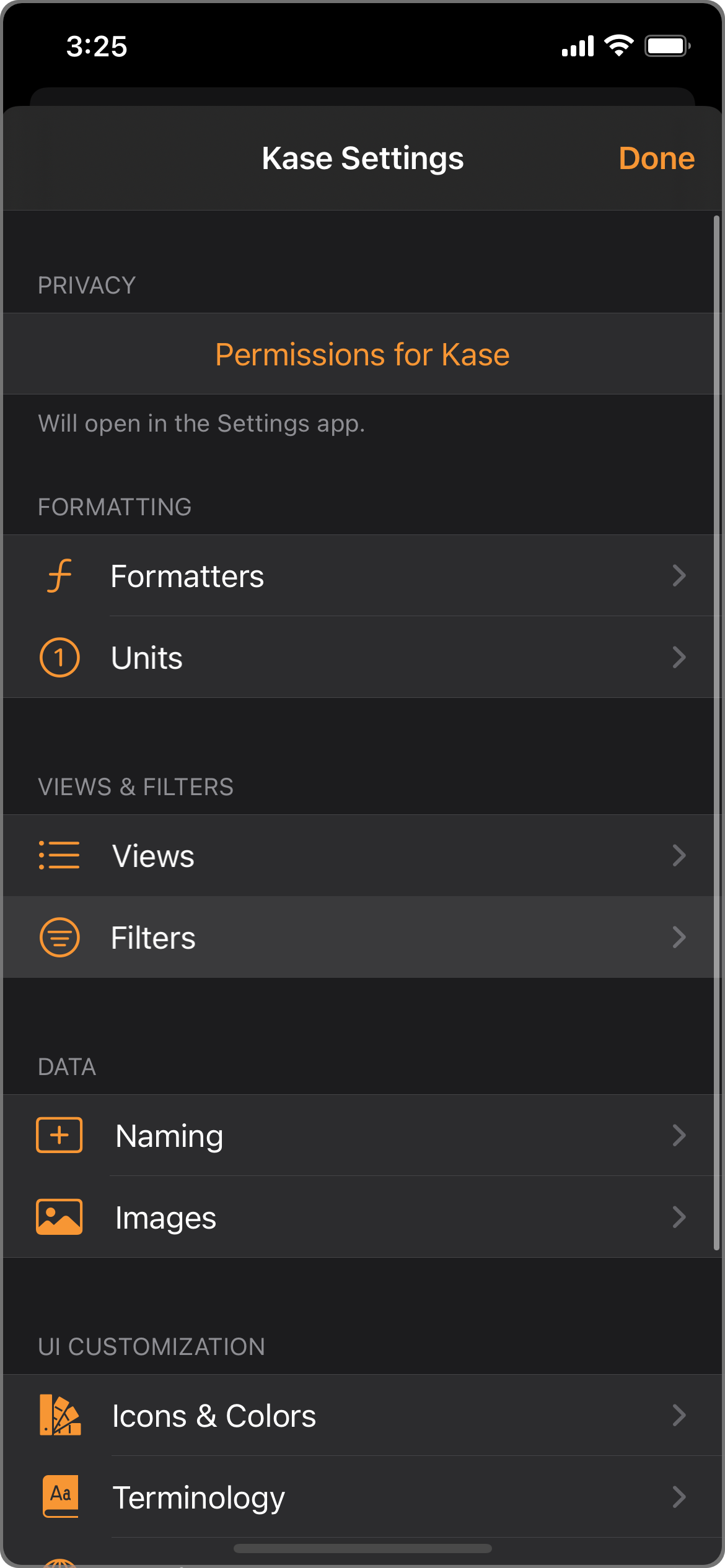The image size is (725, 1568).
Task: Click the vertical scrollbar indicator
Action: point(716,731)
